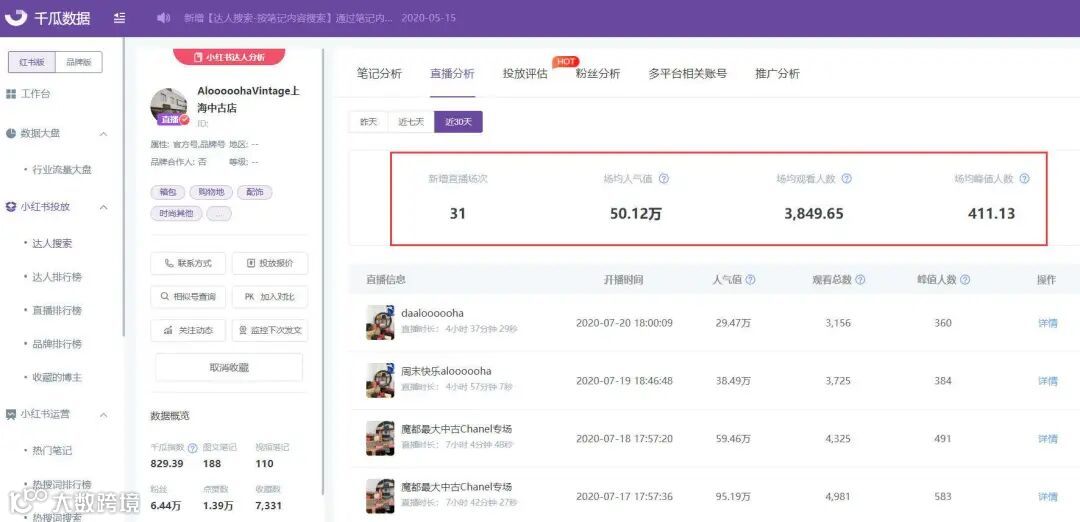This screenshot has height=522, width=1080.
Task: Go to 达人排行榜 in sidebar
Action: pos(57,277)
